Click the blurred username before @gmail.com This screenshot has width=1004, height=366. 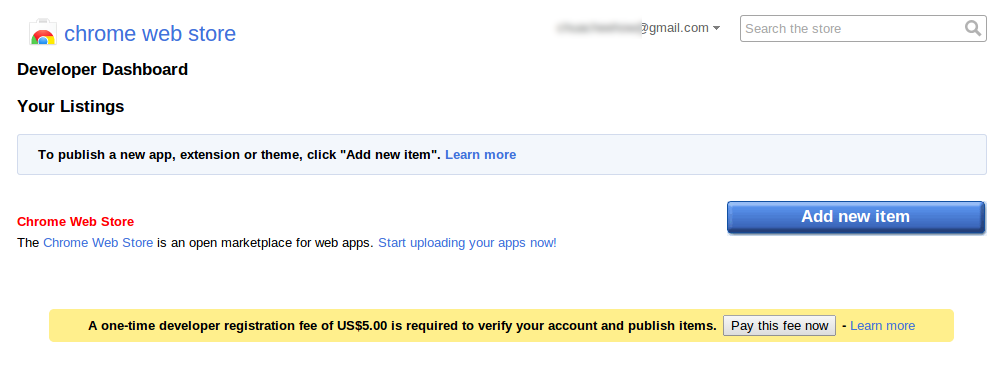tap(597, 28)
